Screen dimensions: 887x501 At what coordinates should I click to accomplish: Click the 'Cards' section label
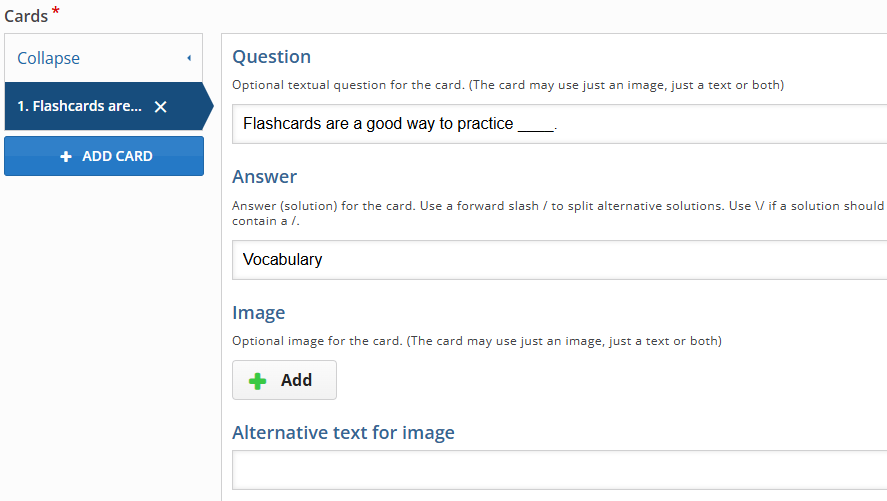coord(26,16)
